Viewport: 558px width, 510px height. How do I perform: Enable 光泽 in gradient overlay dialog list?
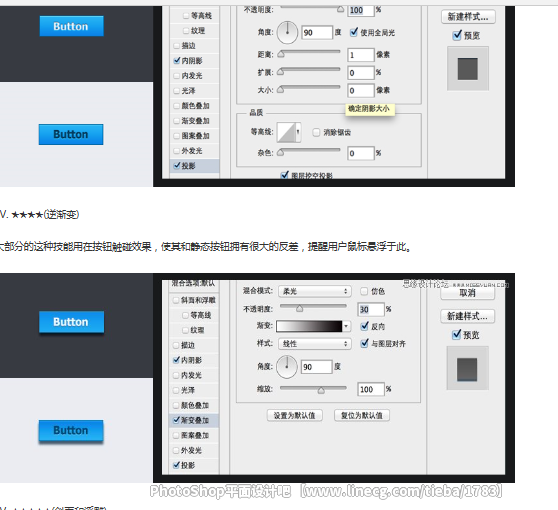(176, 390)
